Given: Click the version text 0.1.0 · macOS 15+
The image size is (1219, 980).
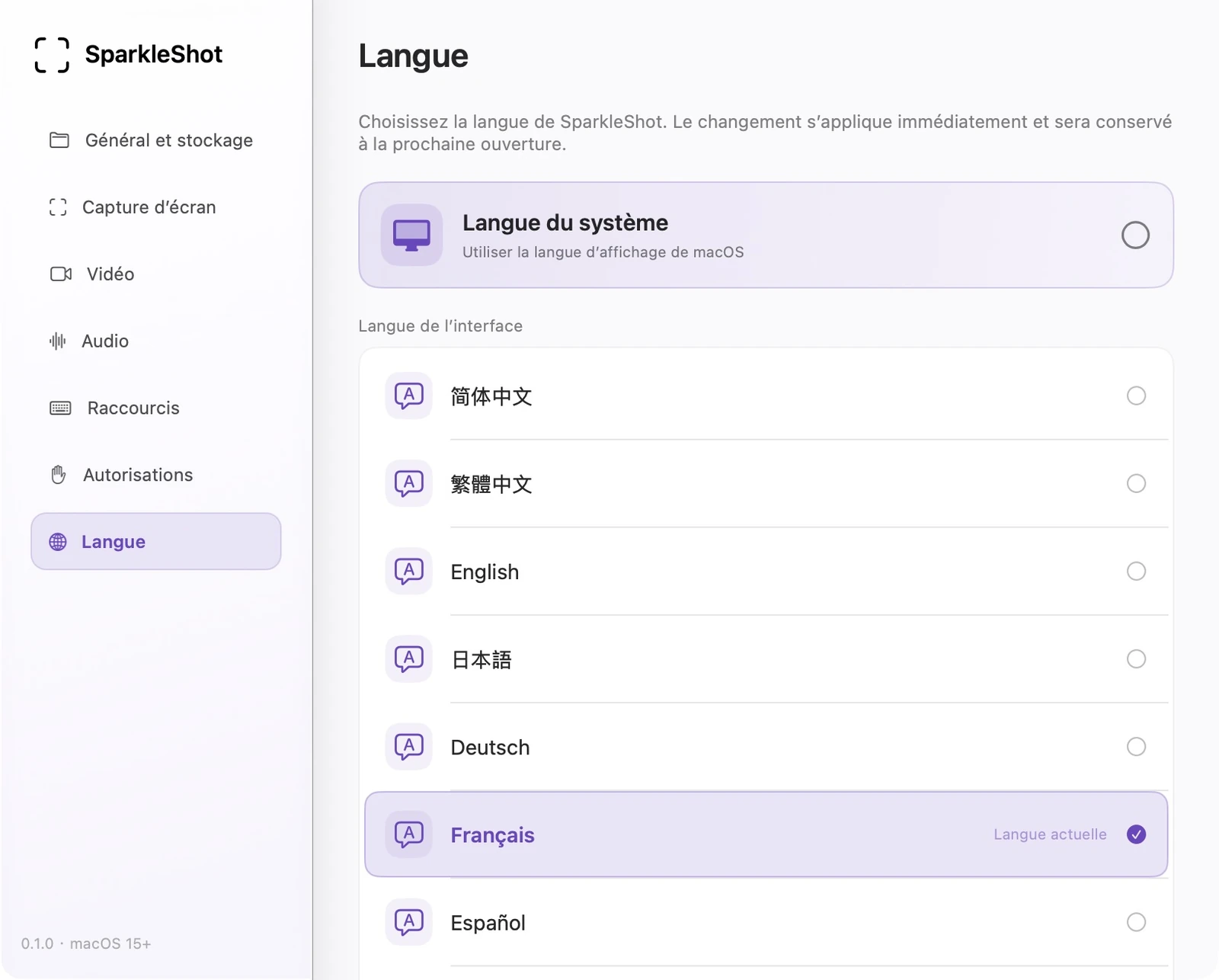Looking at the screenshot, I should (86, 943).
